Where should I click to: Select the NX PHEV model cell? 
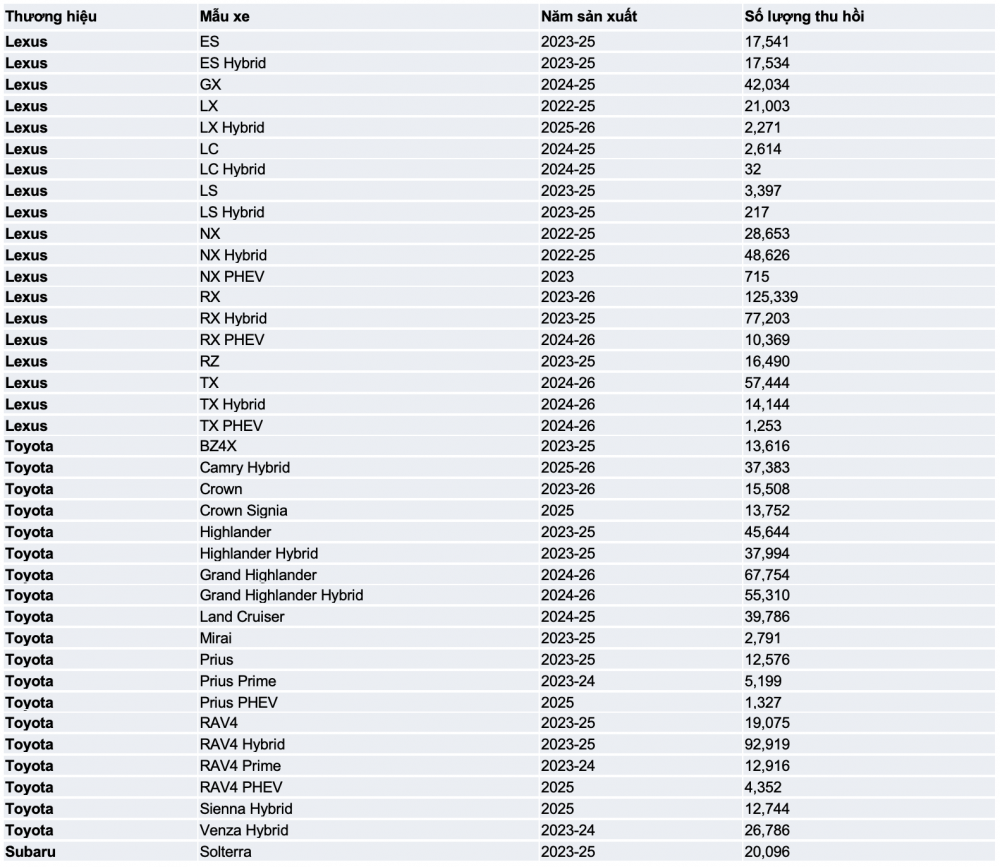coord(233,276)
